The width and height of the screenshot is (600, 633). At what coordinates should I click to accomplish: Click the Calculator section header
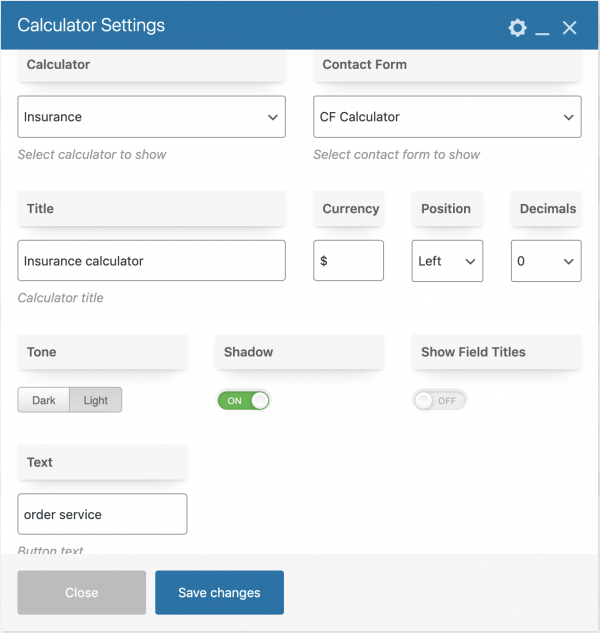(x=151, y=65)
